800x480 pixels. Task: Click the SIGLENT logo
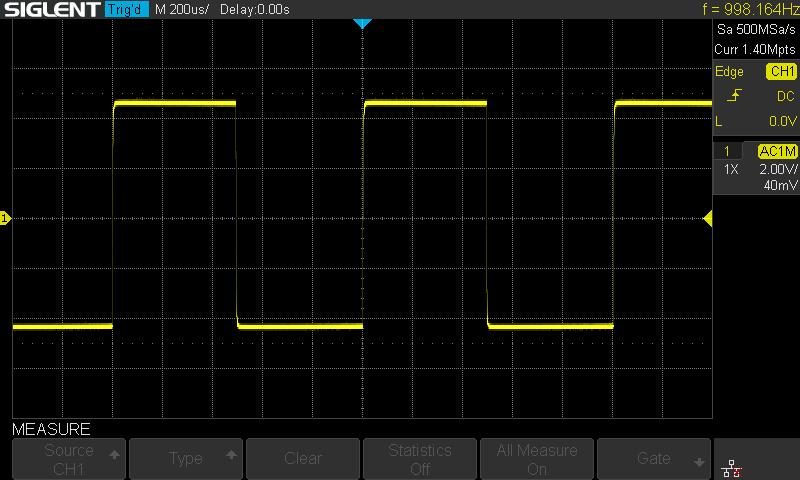point(52,9)
